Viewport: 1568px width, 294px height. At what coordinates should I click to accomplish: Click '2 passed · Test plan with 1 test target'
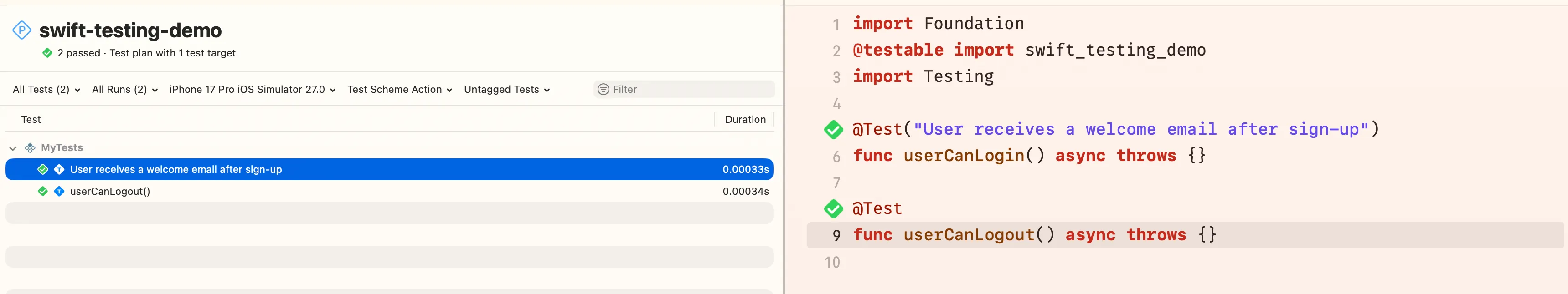[146, 53]
